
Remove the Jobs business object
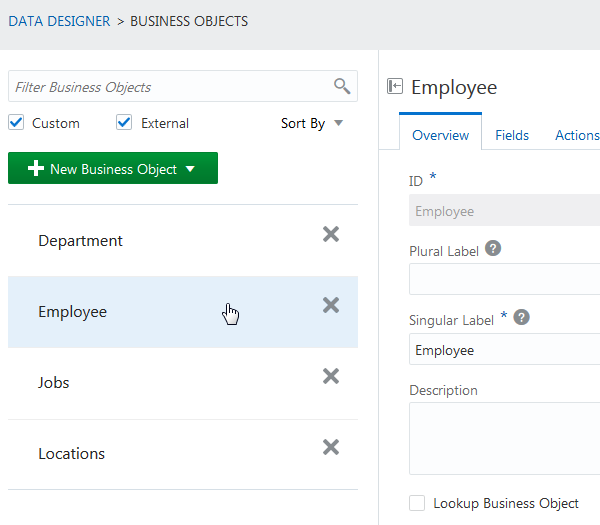pos(331,376)
